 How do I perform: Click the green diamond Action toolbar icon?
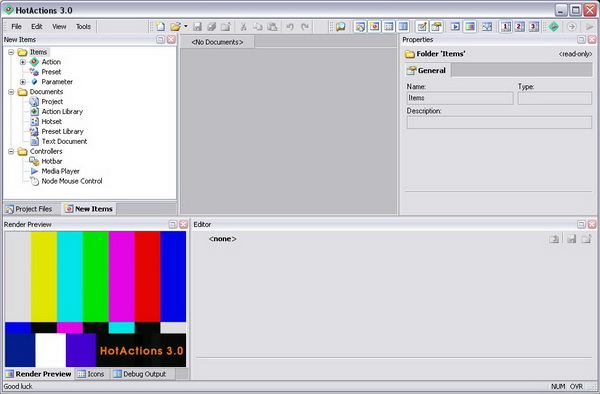554,26
